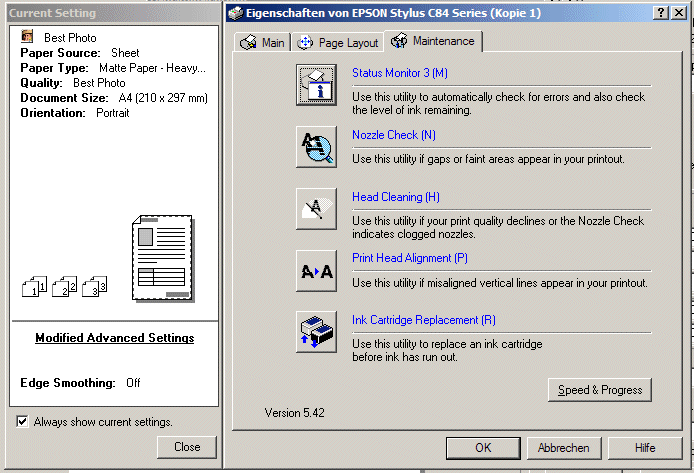
Task: Click the Status Monitor 3 (M) label
Action: point(400,73)
